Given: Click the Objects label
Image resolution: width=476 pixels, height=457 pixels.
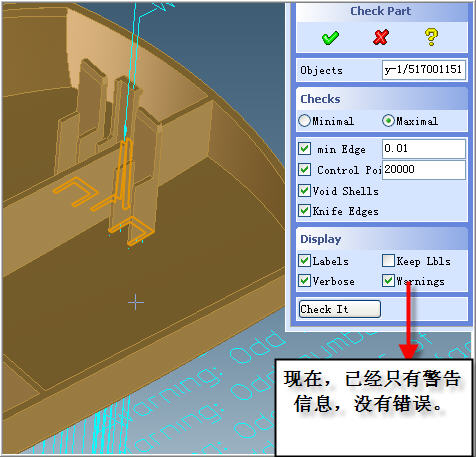Looking at the screenshot, I should coord(321,70).
